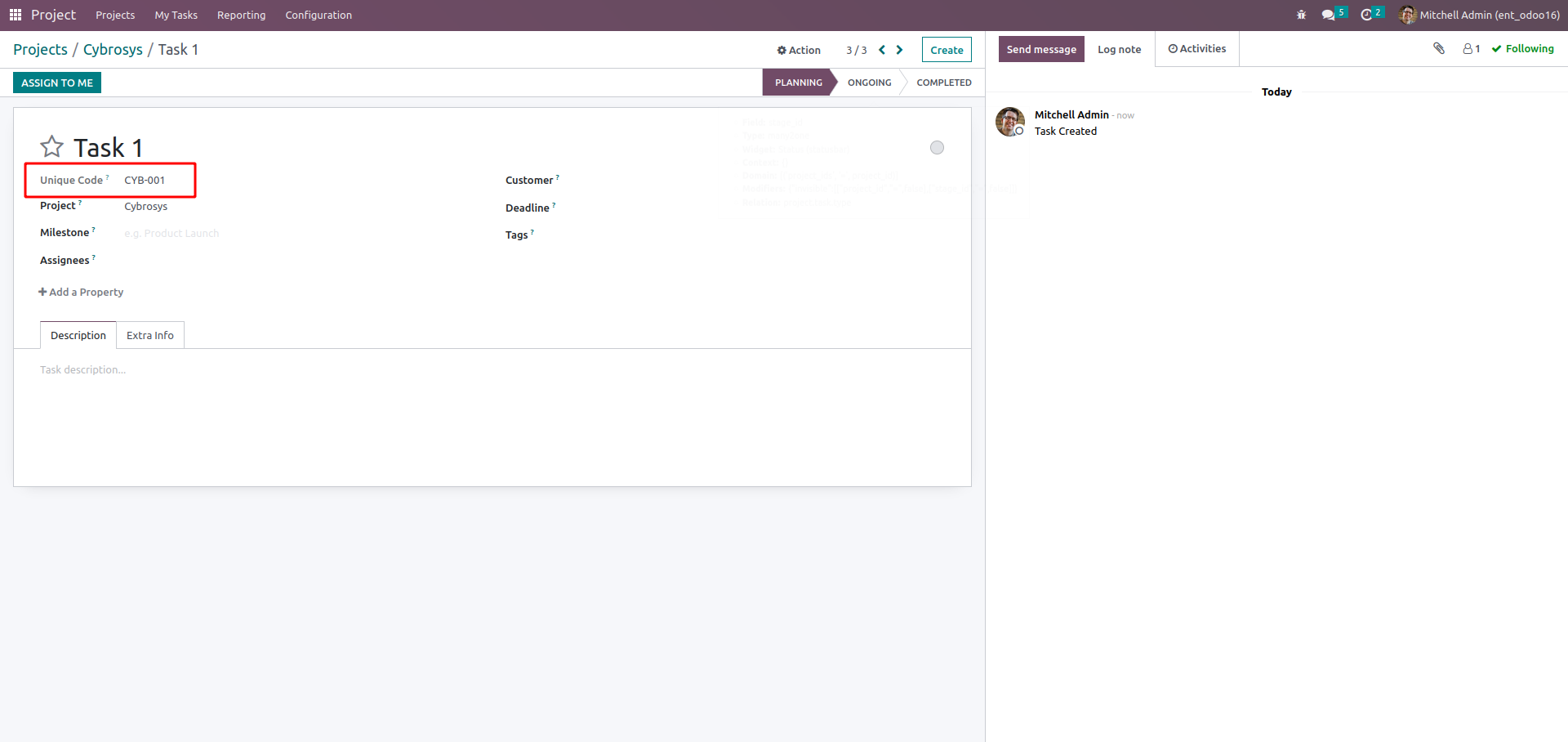This screenshot has width=1568, height=742.
Task: Open the conversations chat icon
Action: coord(1329,15)
